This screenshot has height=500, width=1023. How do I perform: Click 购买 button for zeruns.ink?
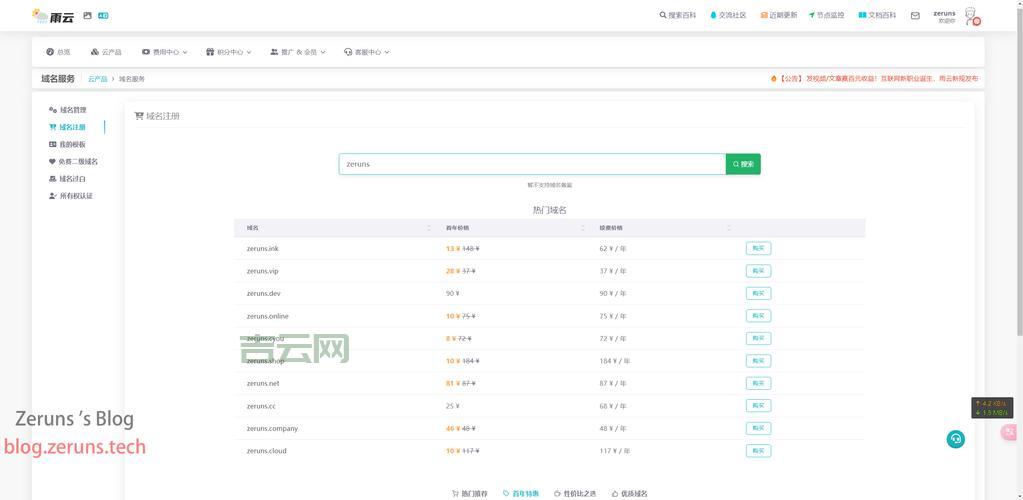coord(758,249)
